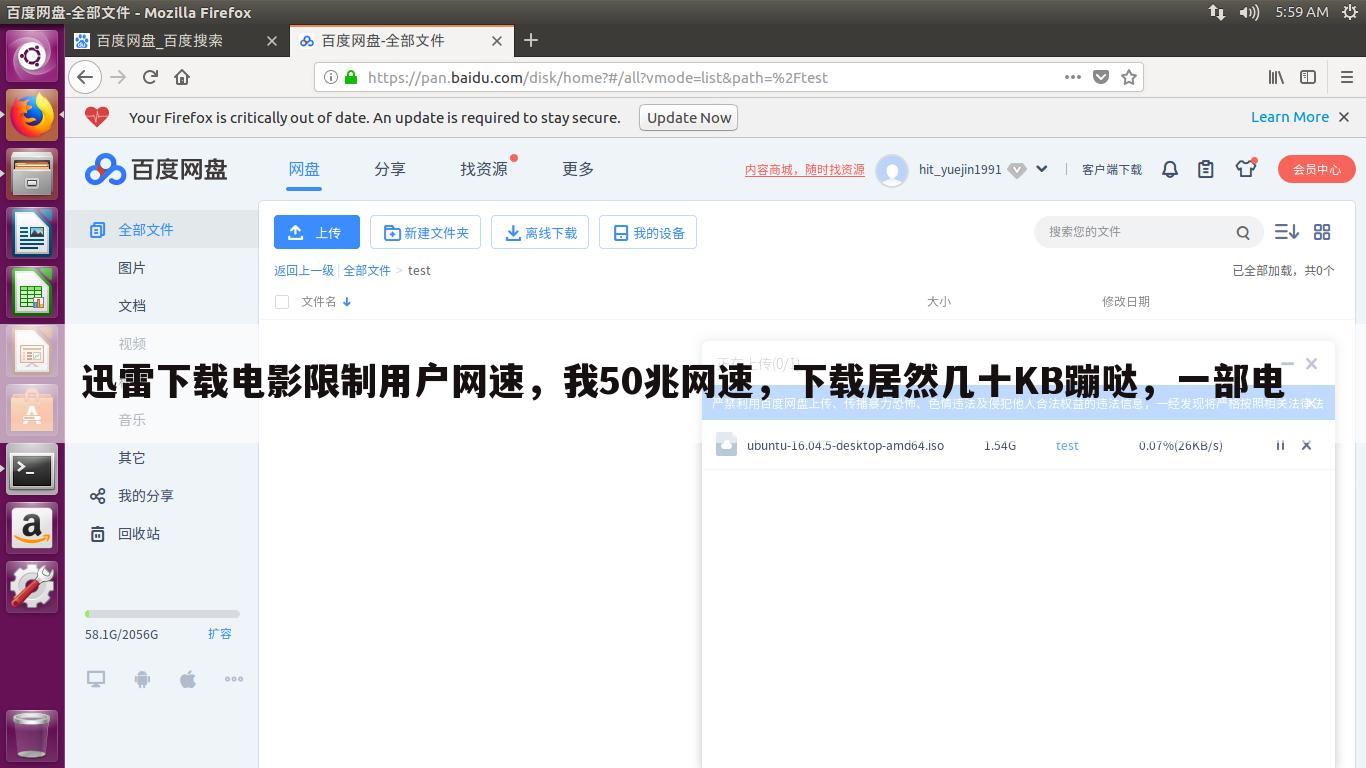Open the notification bell icon

pos(1170,170)
